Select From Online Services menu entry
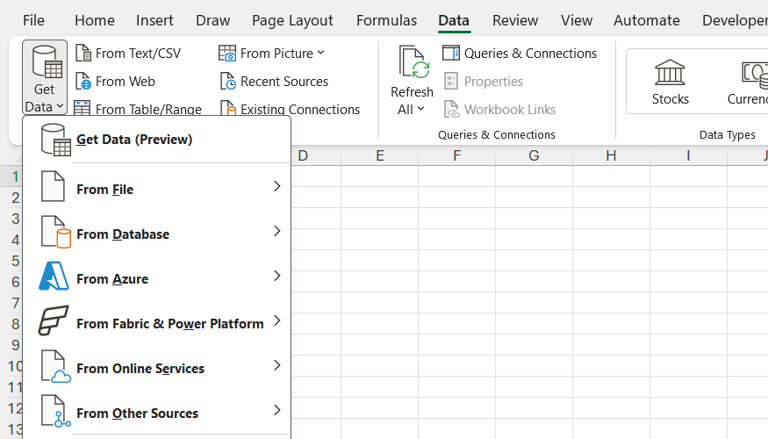This screenshot has height=439, width=768. [x=157, y=368]
